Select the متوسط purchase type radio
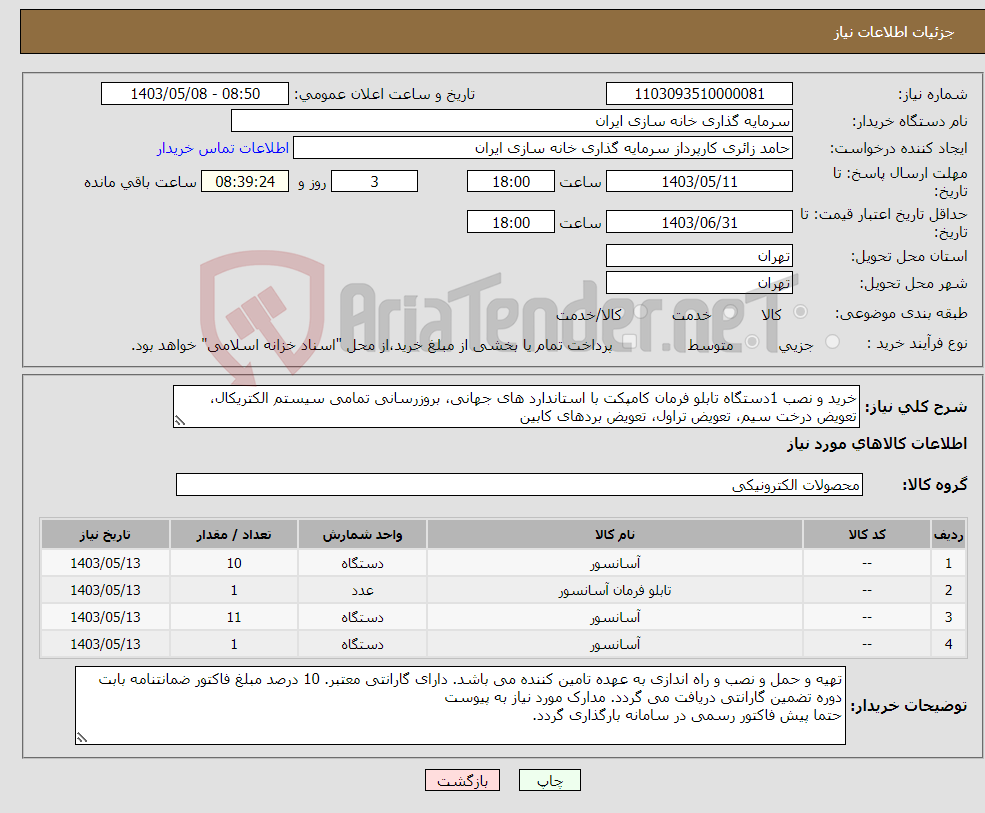 pos(752,342)
